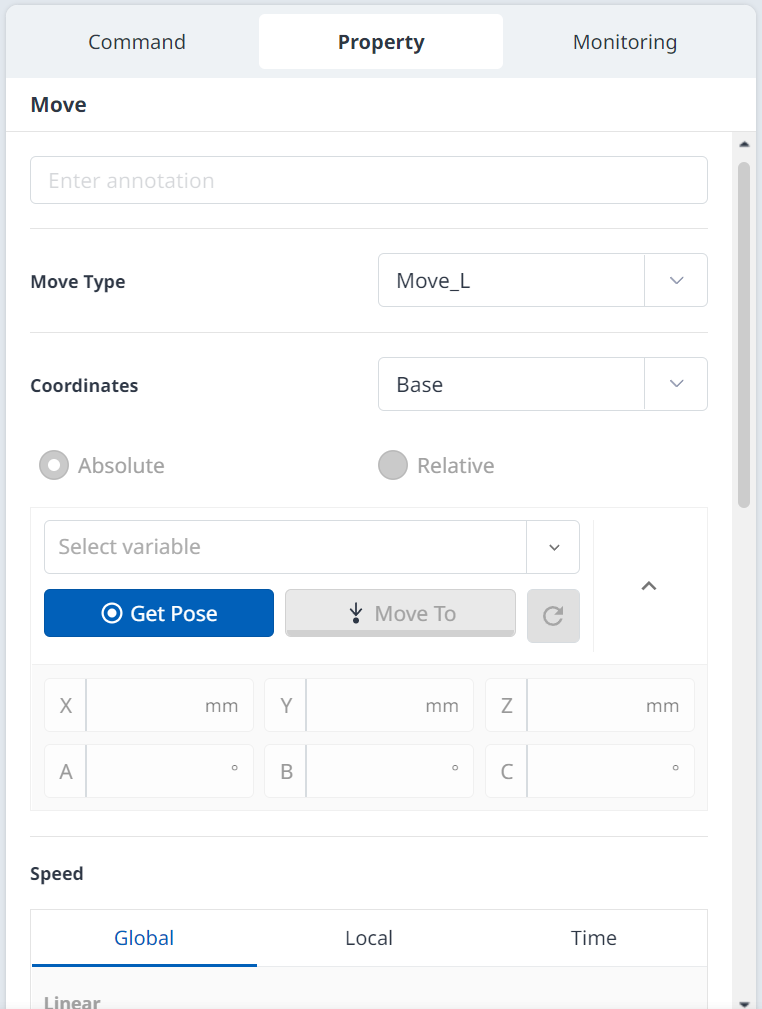Click the refresh pose icon button

[x=553, y=616]
